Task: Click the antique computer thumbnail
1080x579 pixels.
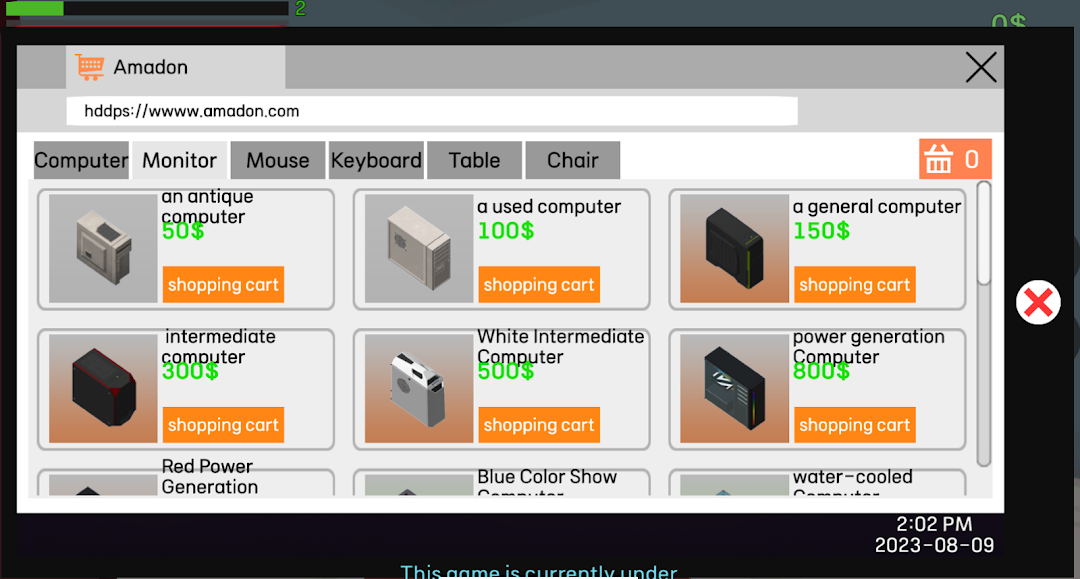Action: point(103,248)
